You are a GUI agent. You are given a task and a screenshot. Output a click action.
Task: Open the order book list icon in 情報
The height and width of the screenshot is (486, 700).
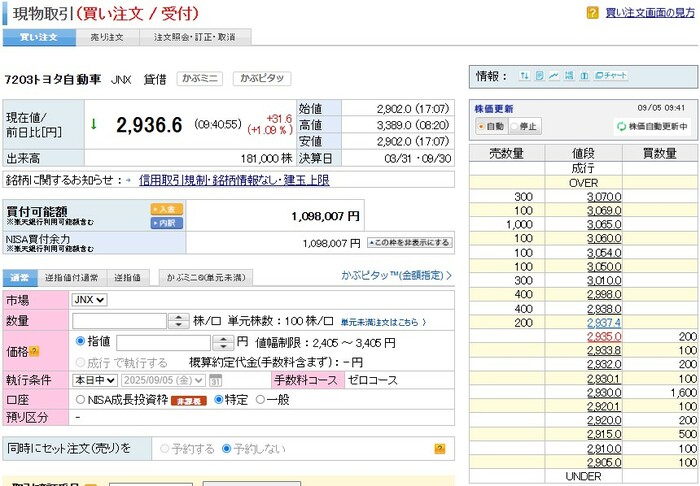coord(569,76)
